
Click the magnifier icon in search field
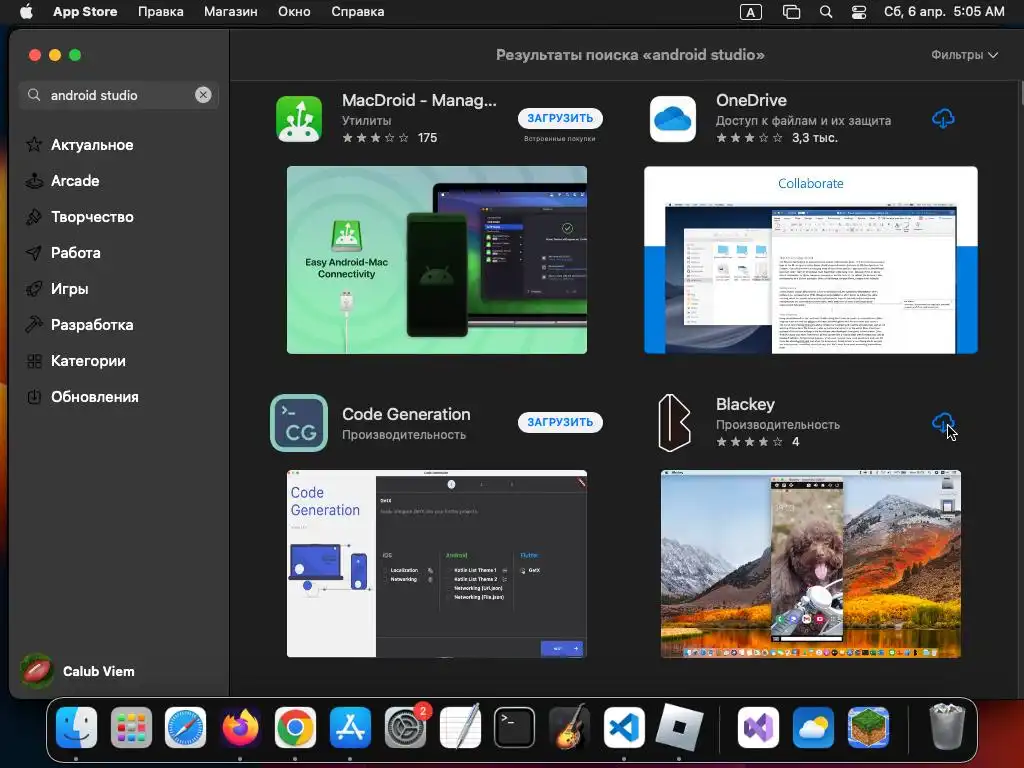tap(34, 95)
